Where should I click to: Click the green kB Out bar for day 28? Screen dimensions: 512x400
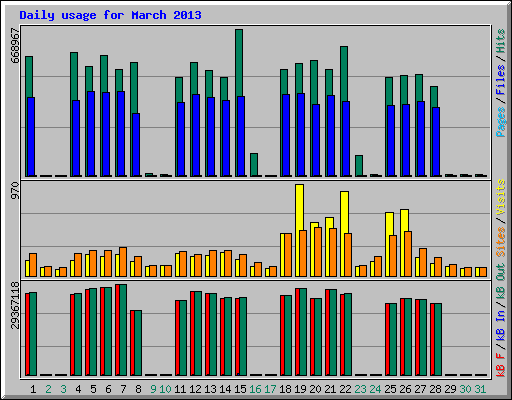click(x=438, y=339)
